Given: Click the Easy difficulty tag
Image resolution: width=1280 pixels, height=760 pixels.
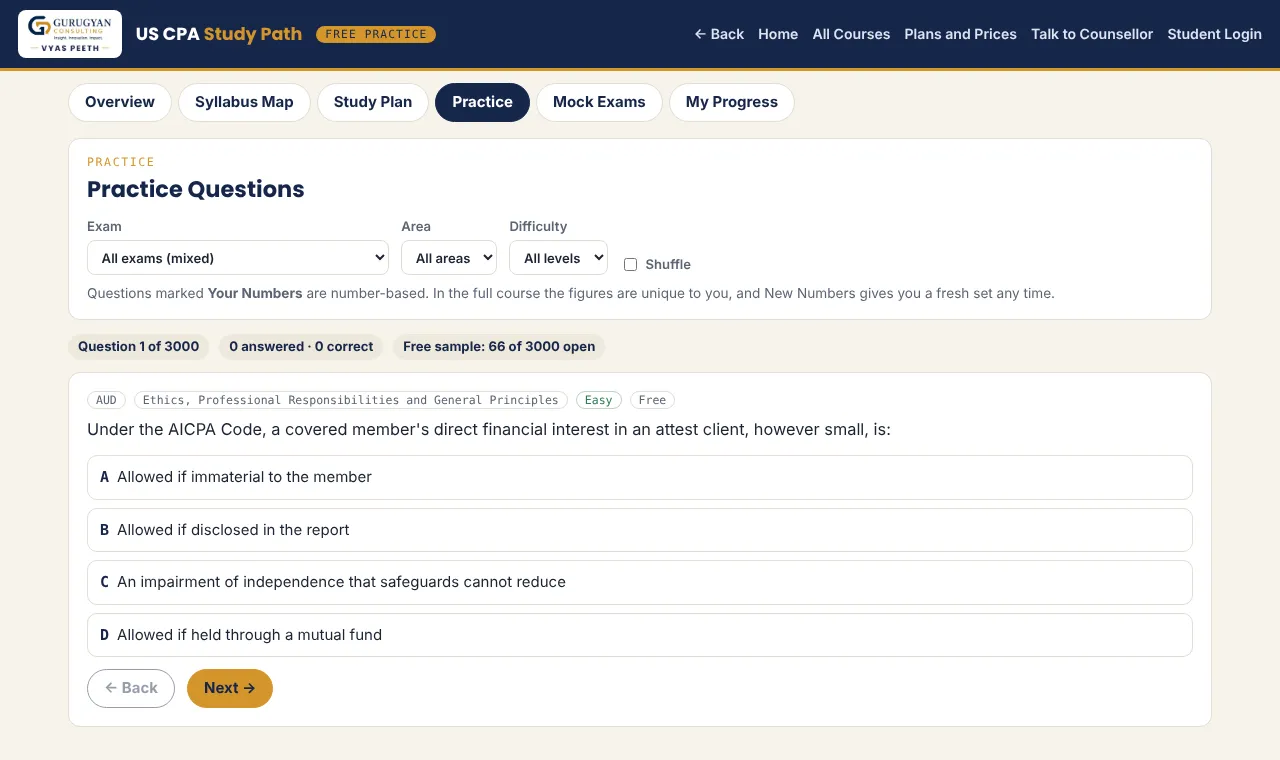Looking at the screenshot, I should (x=599, y=400).
